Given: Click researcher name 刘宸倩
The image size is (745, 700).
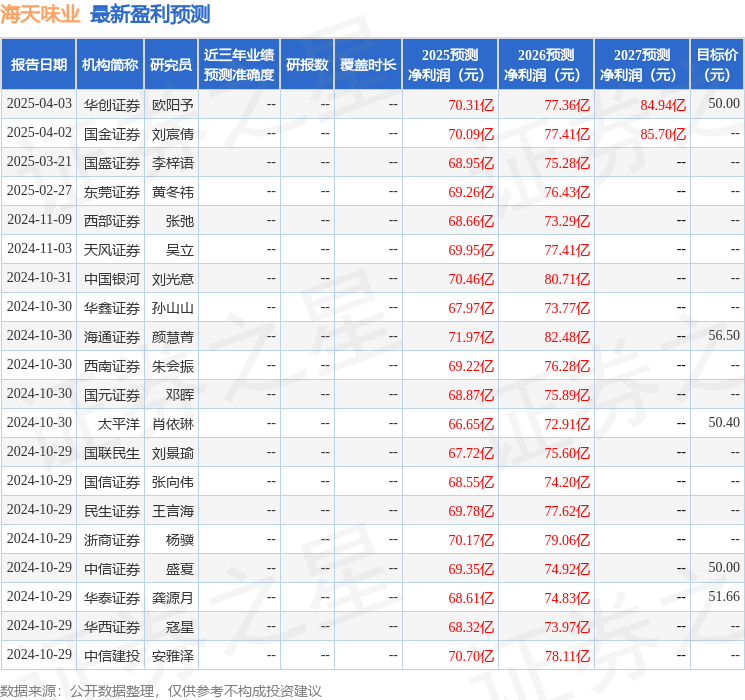Looking at the screenshot, I should (x=172, y=133).
